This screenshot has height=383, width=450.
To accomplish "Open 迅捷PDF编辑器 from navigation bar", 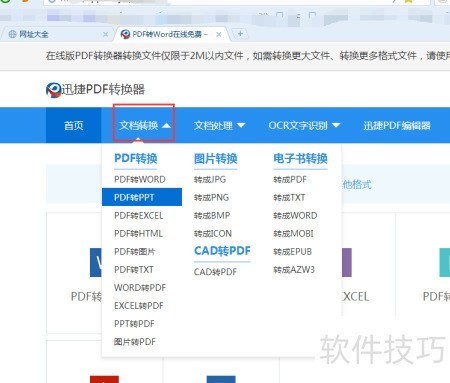I will (x=397, y=126).
